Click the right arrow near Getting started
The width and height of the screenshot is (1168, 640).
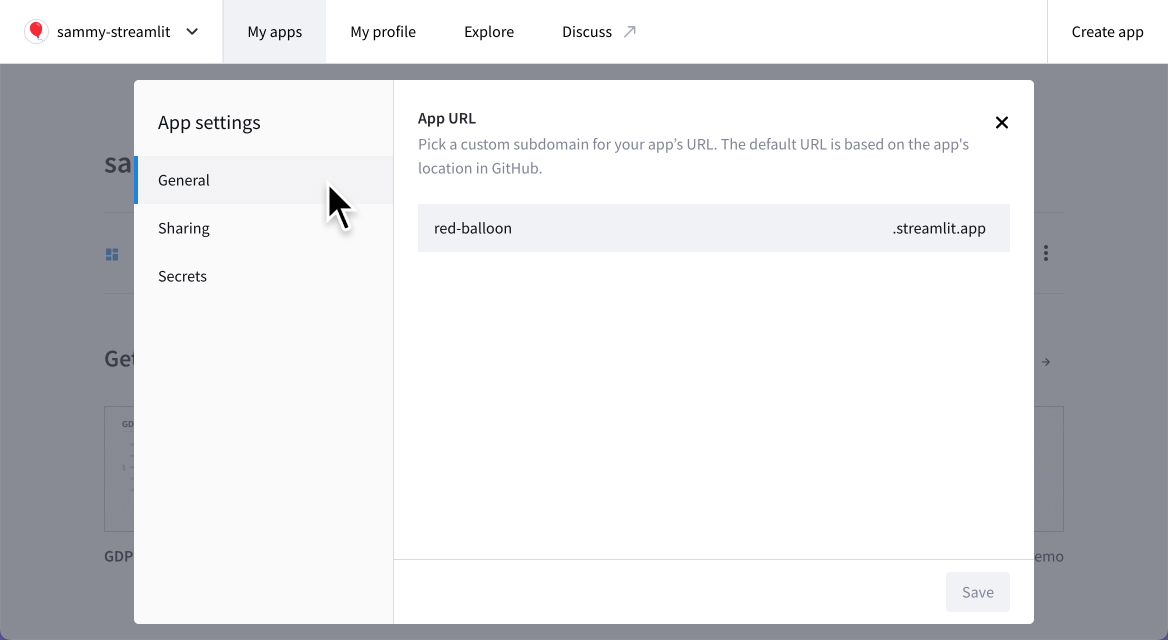pyautogui.click(x=1046, y=361)
